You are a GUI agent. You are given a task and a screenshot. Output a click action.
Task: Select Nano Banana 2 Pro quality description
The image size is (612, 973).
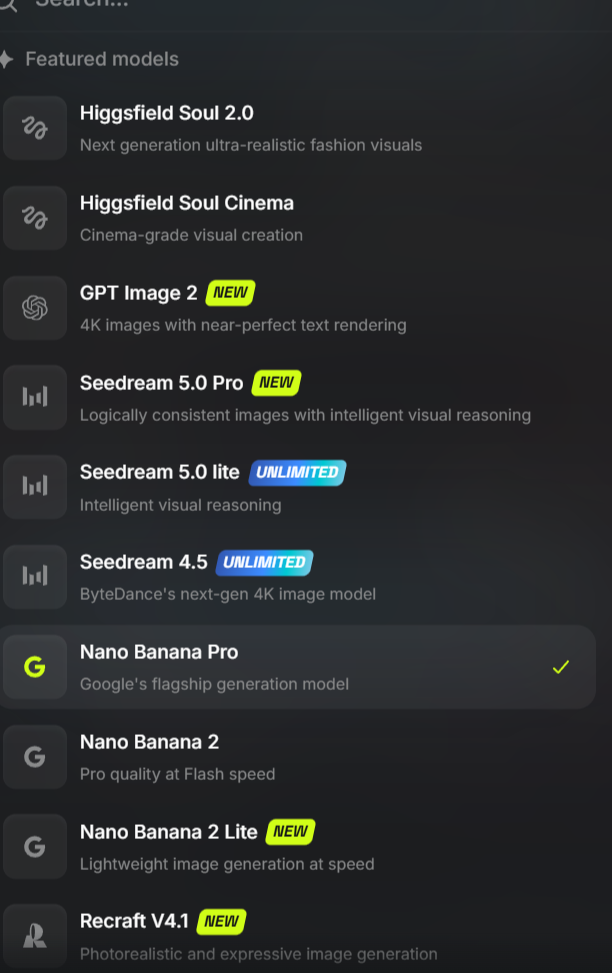click(178, 774)
